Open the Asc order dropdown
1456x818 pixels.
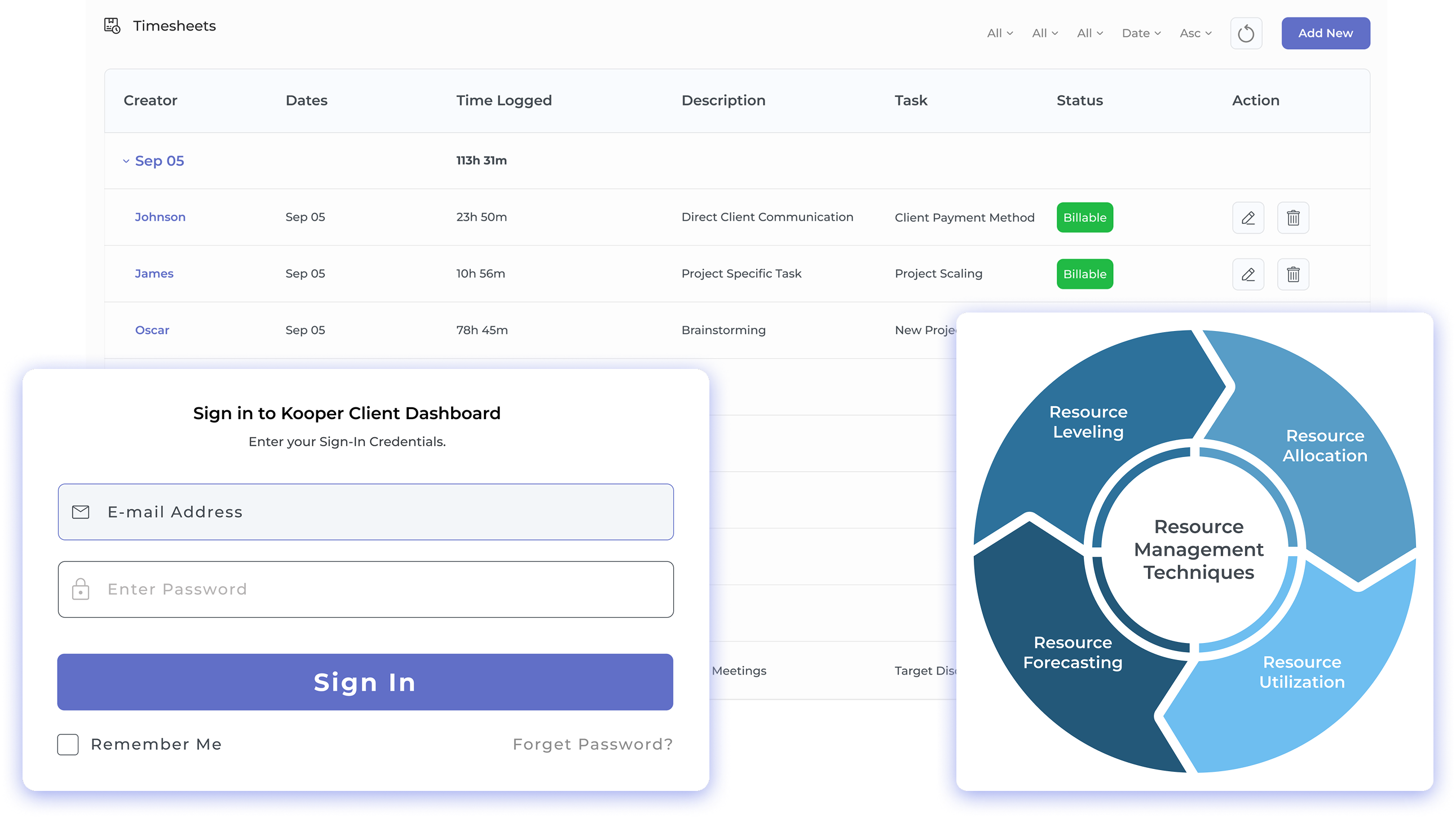click(x=1195, y=33)
